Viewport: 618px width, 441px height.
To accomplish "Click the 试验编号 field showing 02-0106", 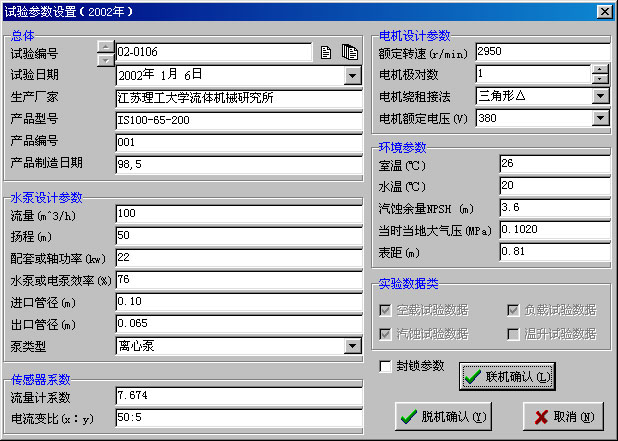I will point(214,52).
